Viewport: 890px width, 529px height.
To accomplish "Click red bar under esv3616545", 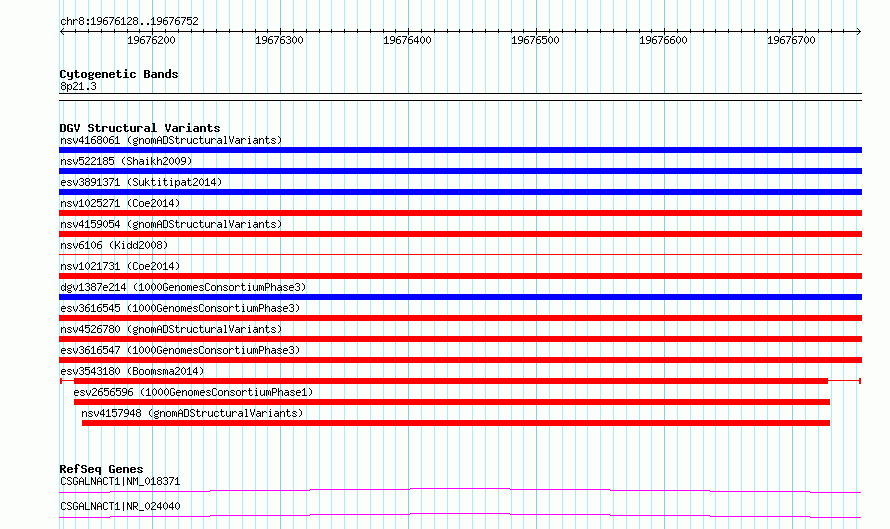I will pos(460,318).
